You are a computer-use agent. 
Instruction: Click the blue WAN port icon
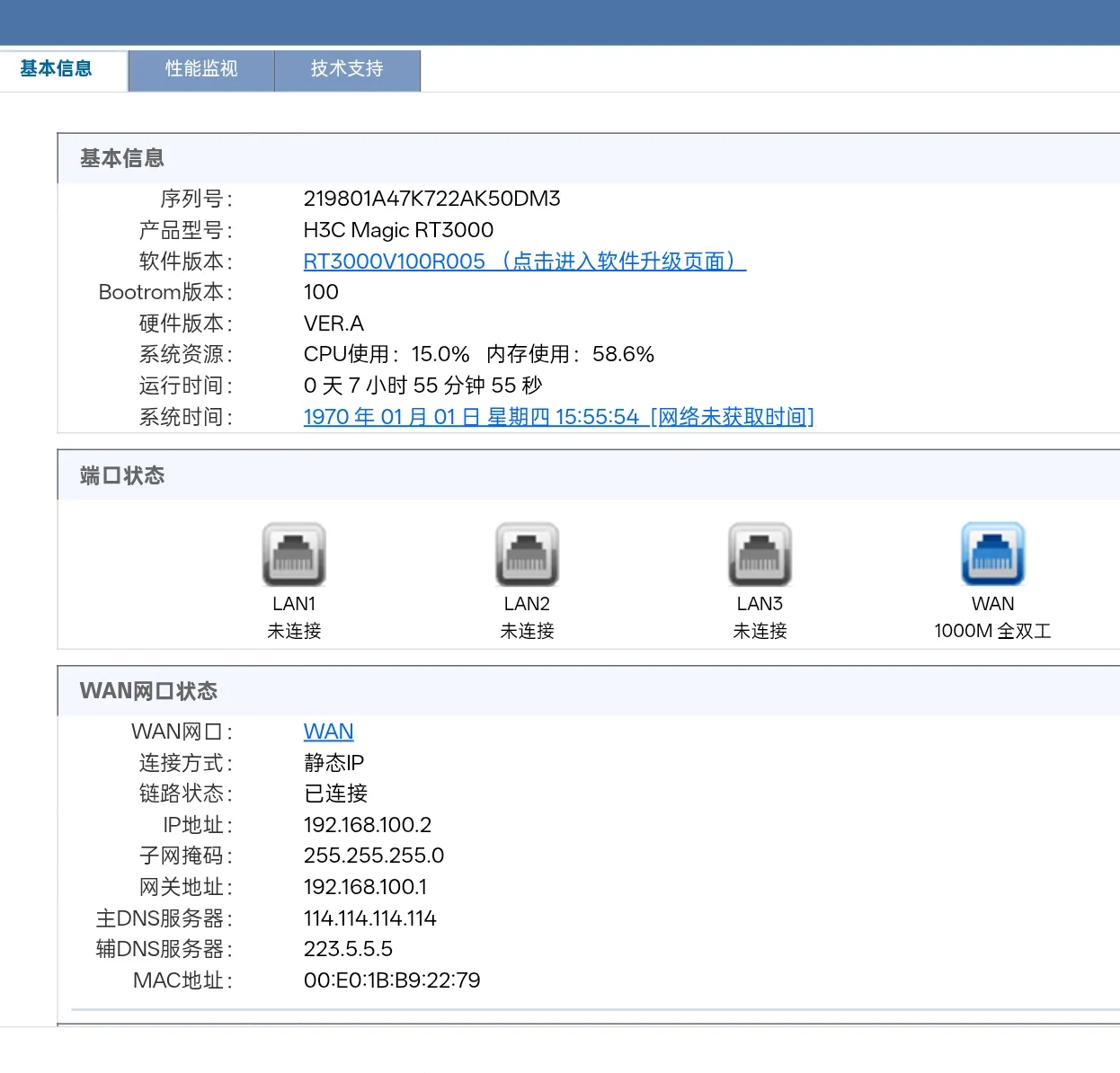992,554
